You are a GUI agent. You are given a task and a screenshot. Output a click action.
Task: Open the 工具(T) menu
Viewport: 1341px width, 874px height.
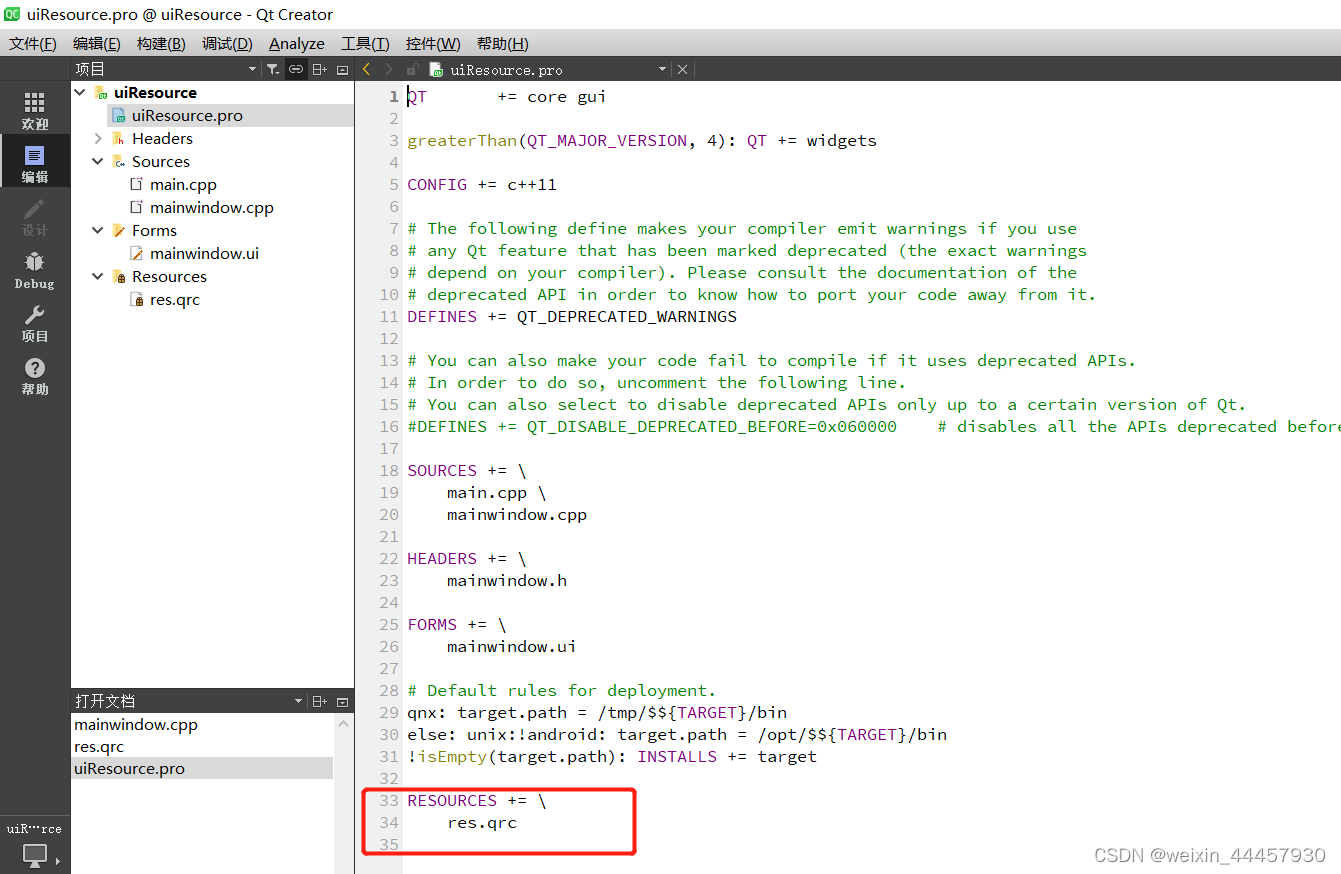[x=365, y=44]
